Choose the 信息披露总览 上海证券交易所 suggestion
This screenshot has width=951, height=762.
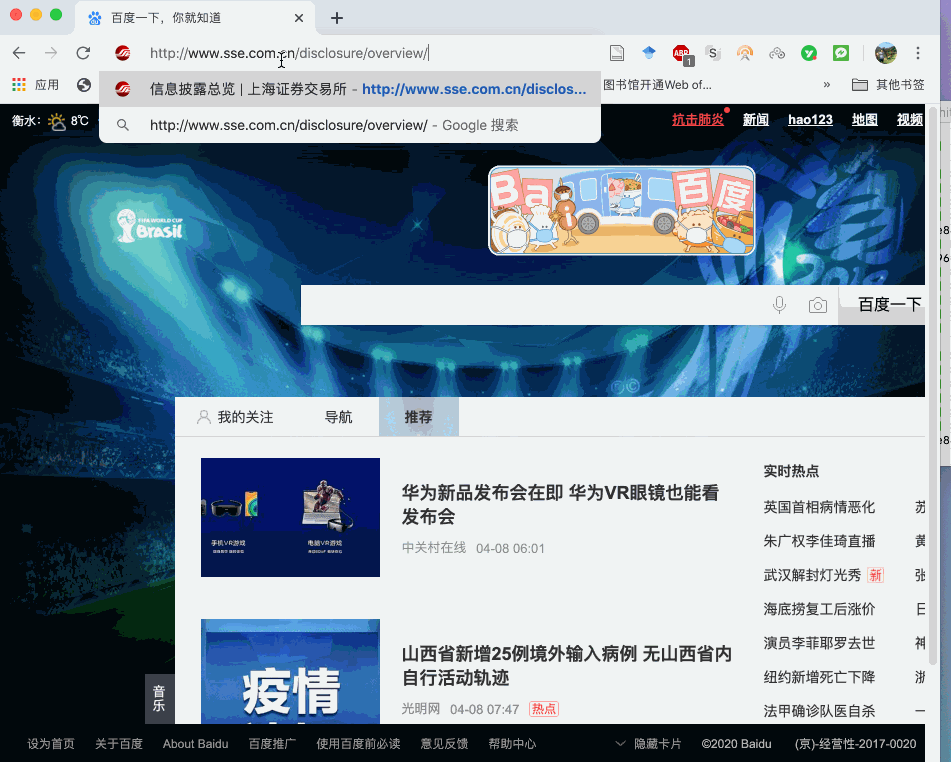coord(350,89)
